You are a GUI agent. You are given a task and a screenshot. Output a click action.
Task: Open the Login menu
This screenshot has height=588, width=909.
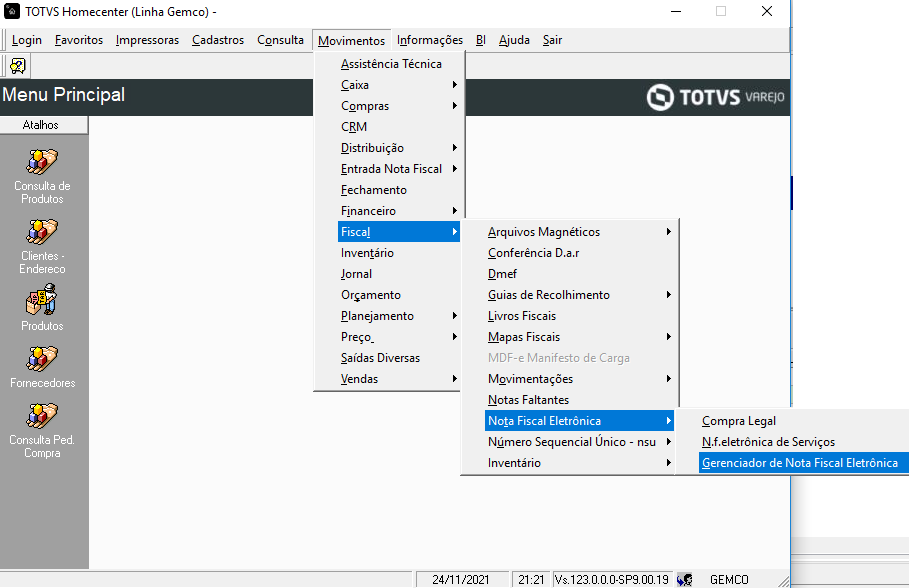click(27, 40)
